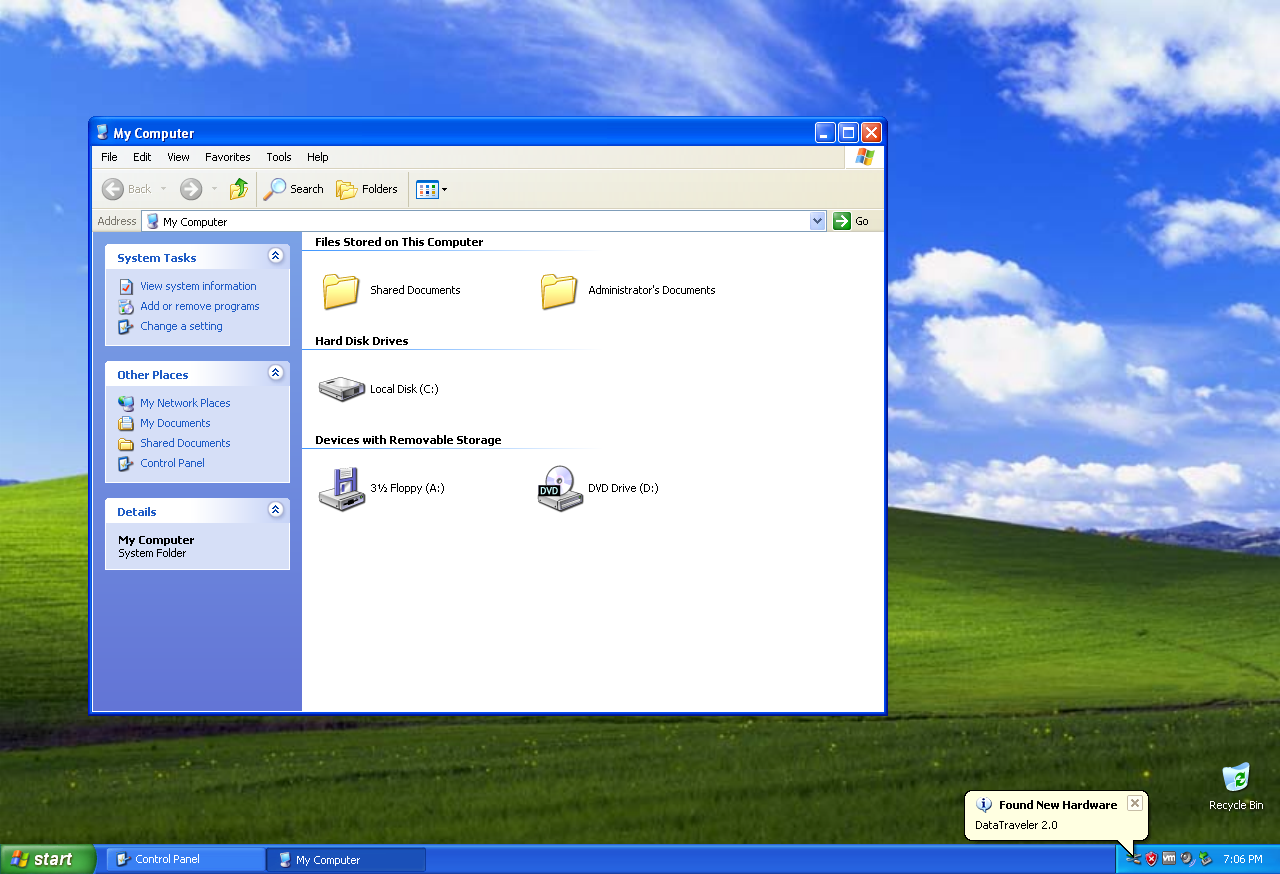The image size is (1280, 874).
Task: Expand the Address bar dropdown
Action: click(818, 221)
